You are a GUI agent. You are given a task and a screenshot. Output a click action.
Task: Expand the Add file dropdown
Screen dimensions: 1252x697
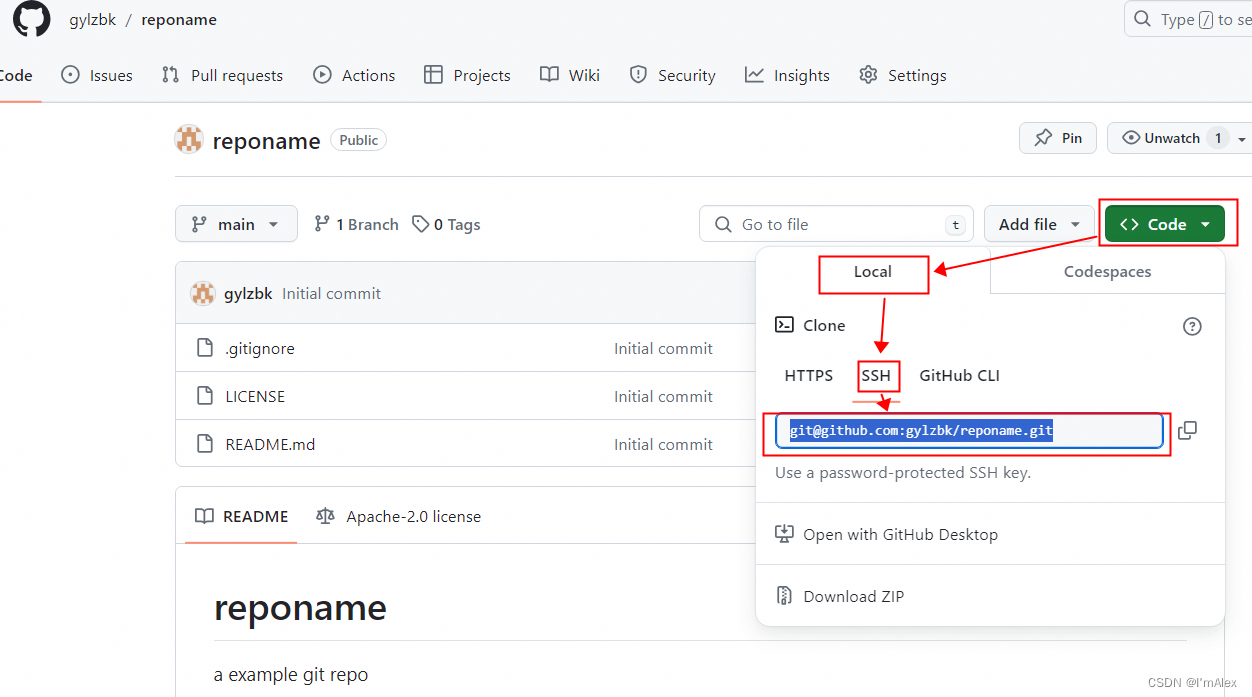point(1039,224)
